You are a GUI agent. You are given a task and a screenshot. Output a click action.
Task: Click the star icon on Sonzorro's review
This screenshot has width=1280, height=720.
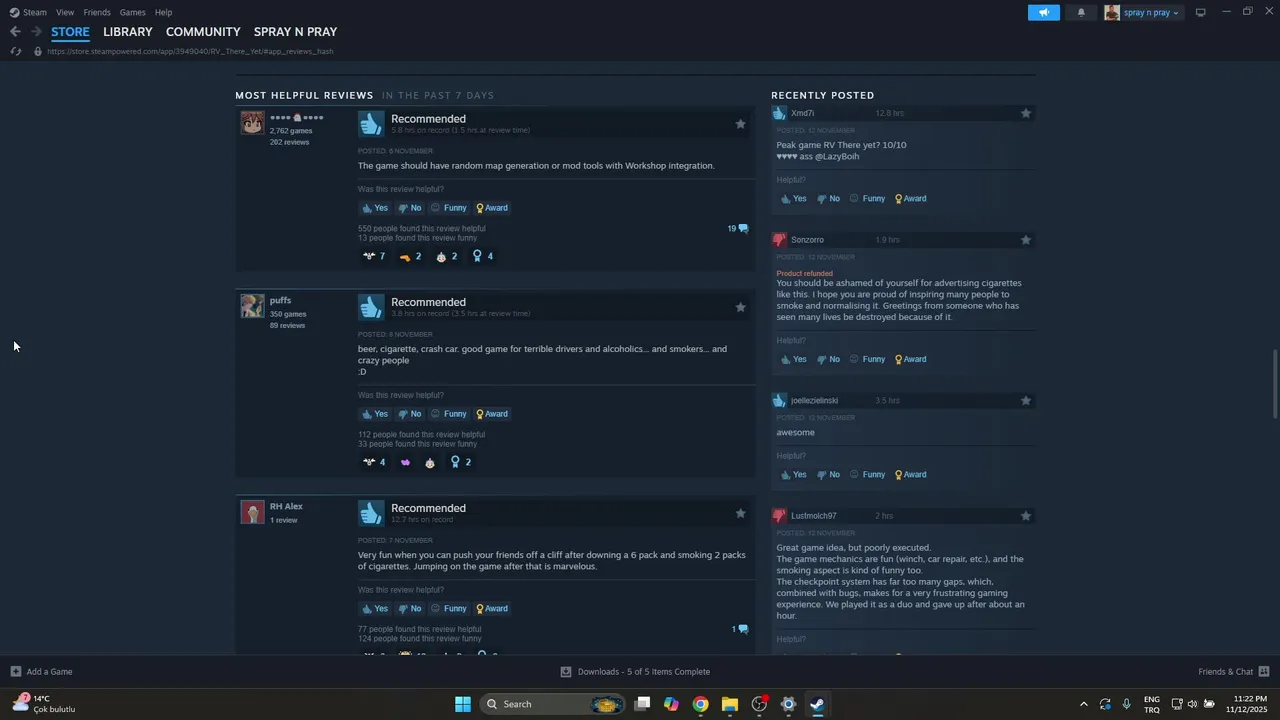(x=1025, y=240)
